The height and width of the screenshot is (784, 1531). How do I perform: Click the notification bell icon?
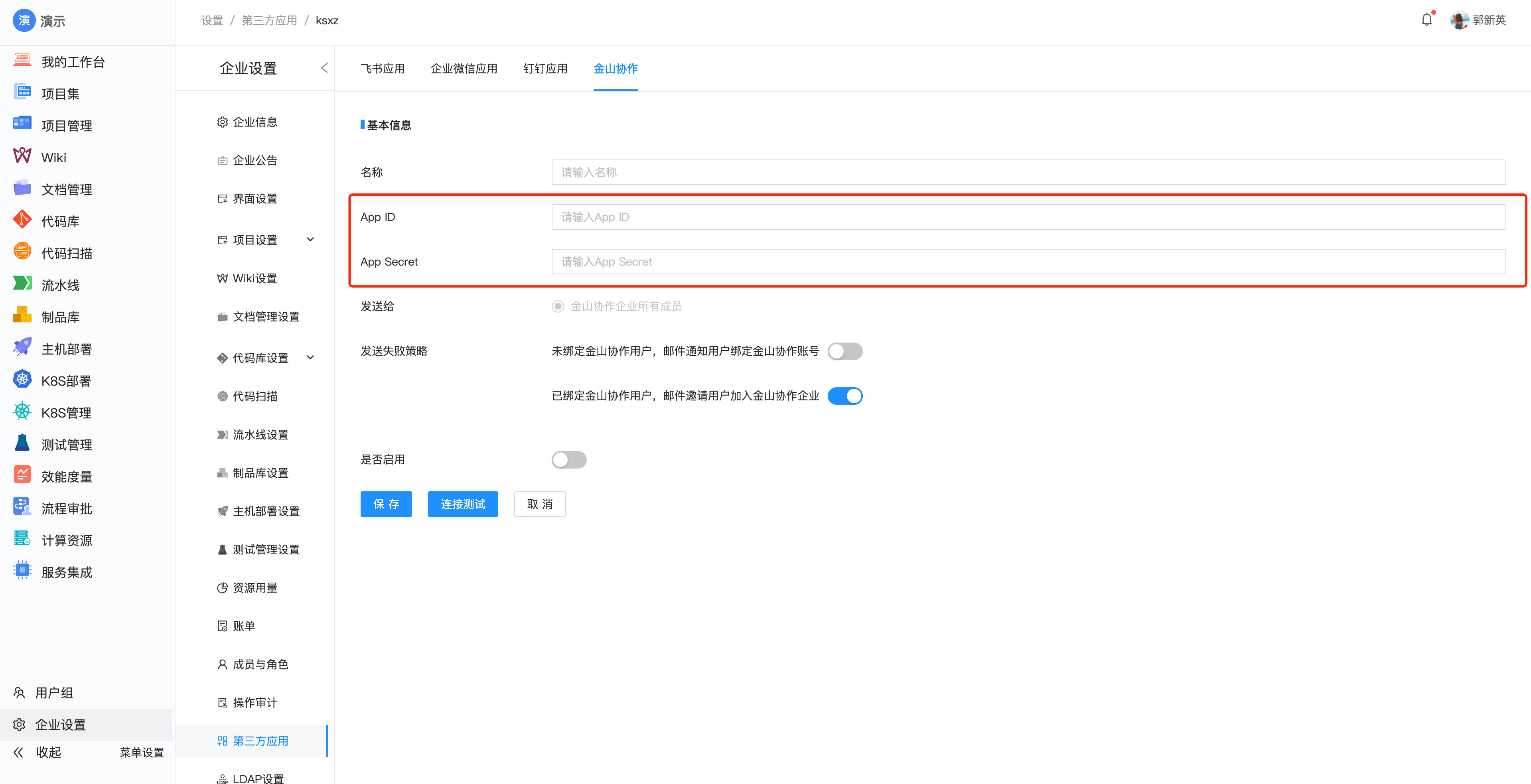point(1427,20)
